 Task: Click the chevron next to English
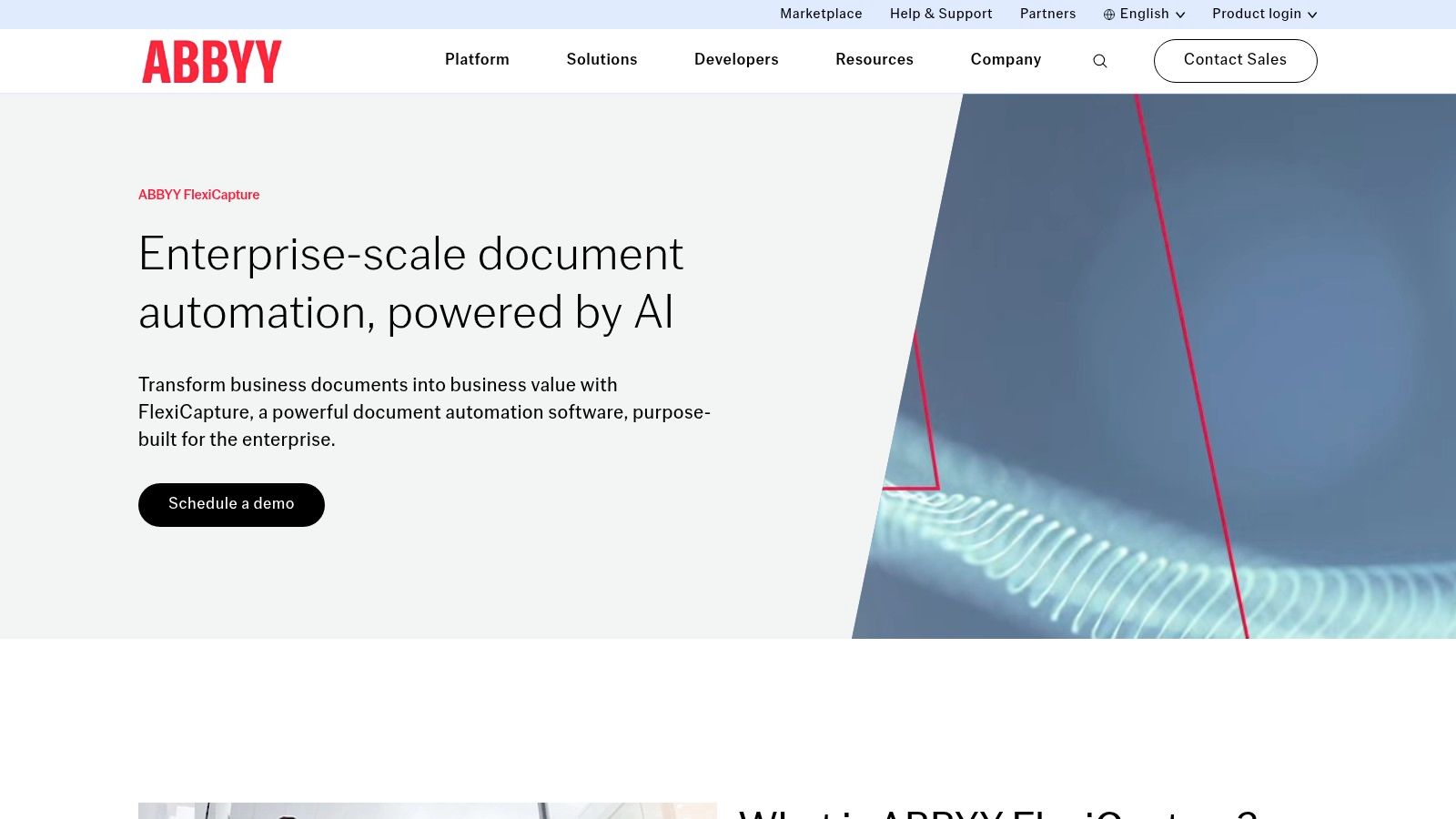click(x=1180, y=15)
